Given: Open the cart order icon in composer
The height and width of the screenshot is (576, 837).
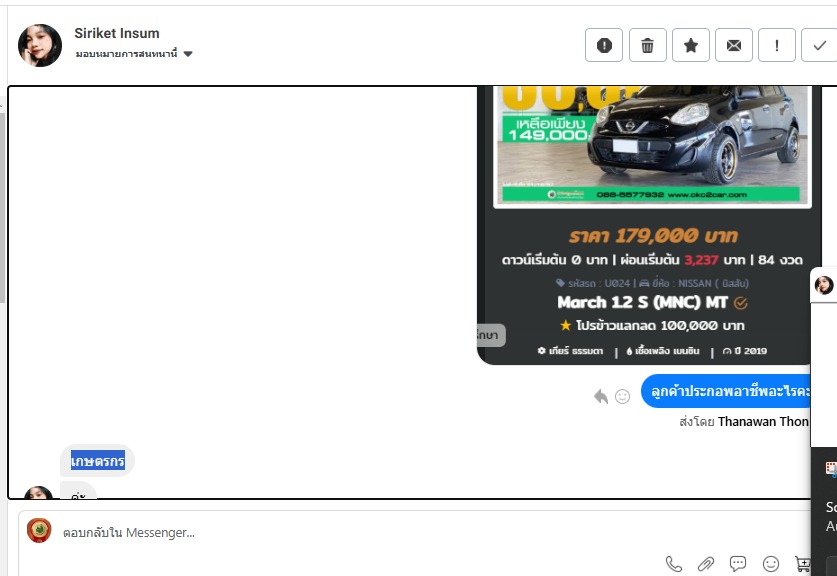Looking at the screenshot, I should (802, 564).
